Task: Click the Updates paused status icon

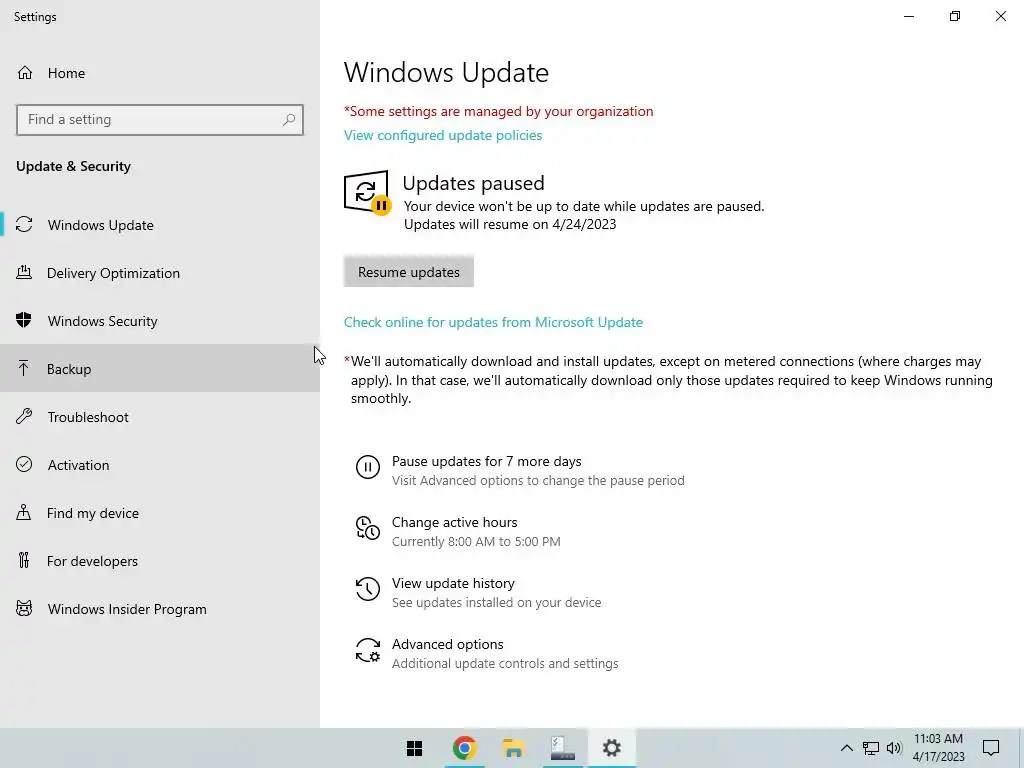Action: click(367, 192)
